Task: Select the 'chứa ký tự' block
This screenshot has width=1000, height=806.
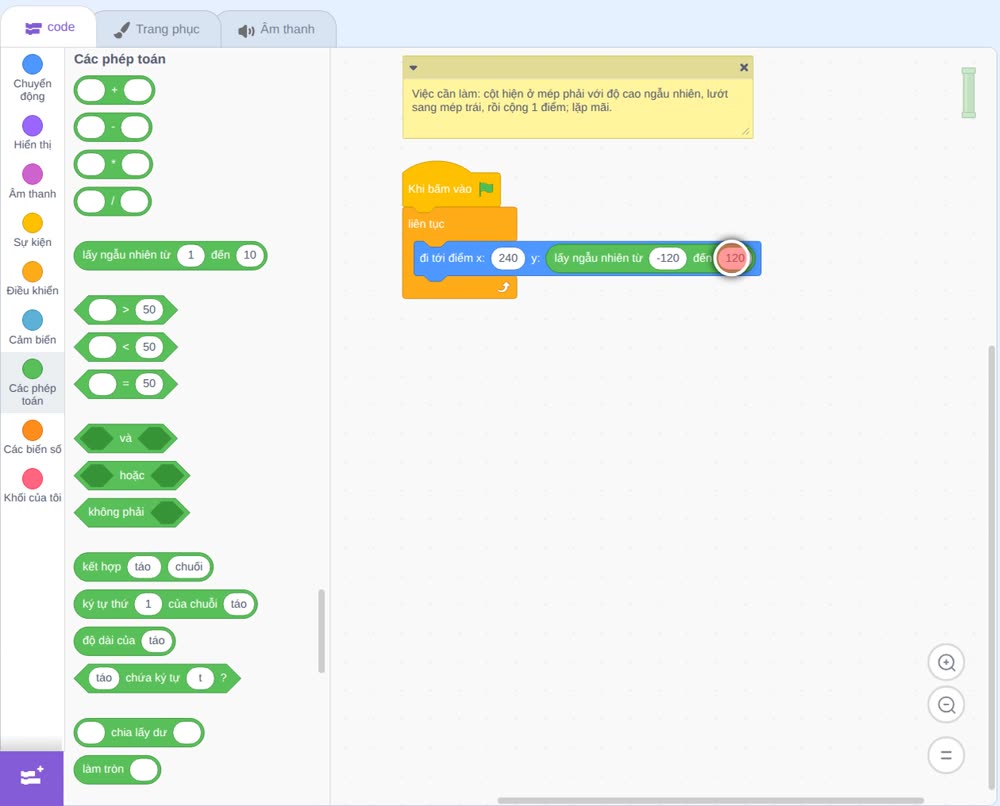Action: [x=158, y=678]
